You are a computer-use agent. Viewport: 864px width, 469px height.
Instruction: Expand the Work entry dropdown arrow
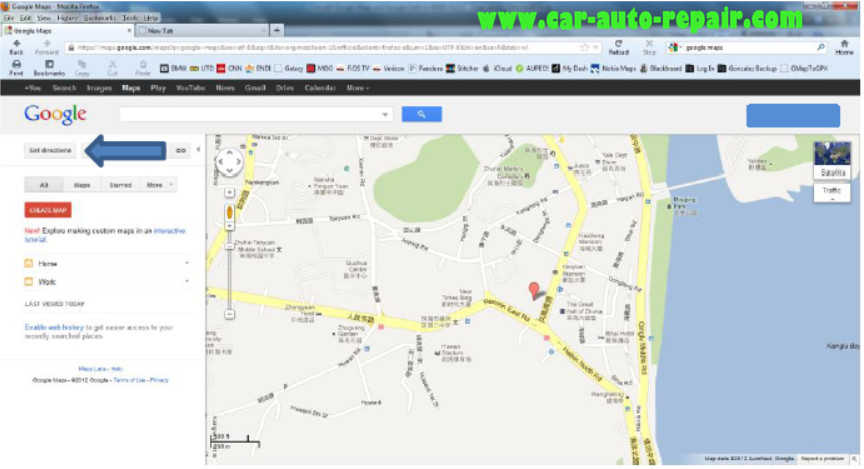pyautogui.click(x=187, y=281)
